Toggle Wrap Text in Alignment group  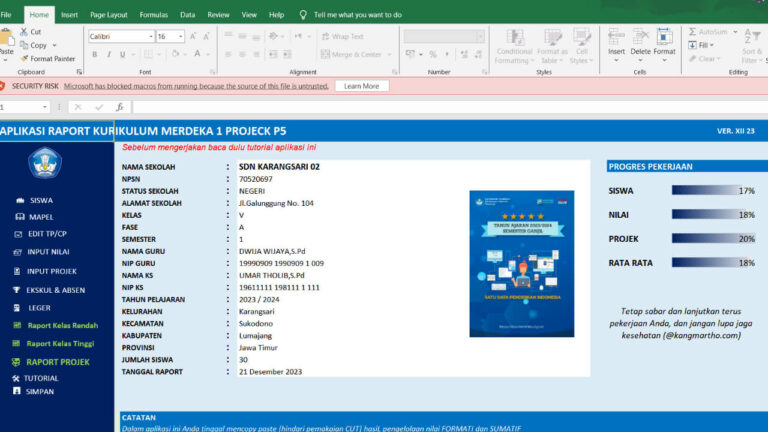pyautogui.click(x=340, y=36)
